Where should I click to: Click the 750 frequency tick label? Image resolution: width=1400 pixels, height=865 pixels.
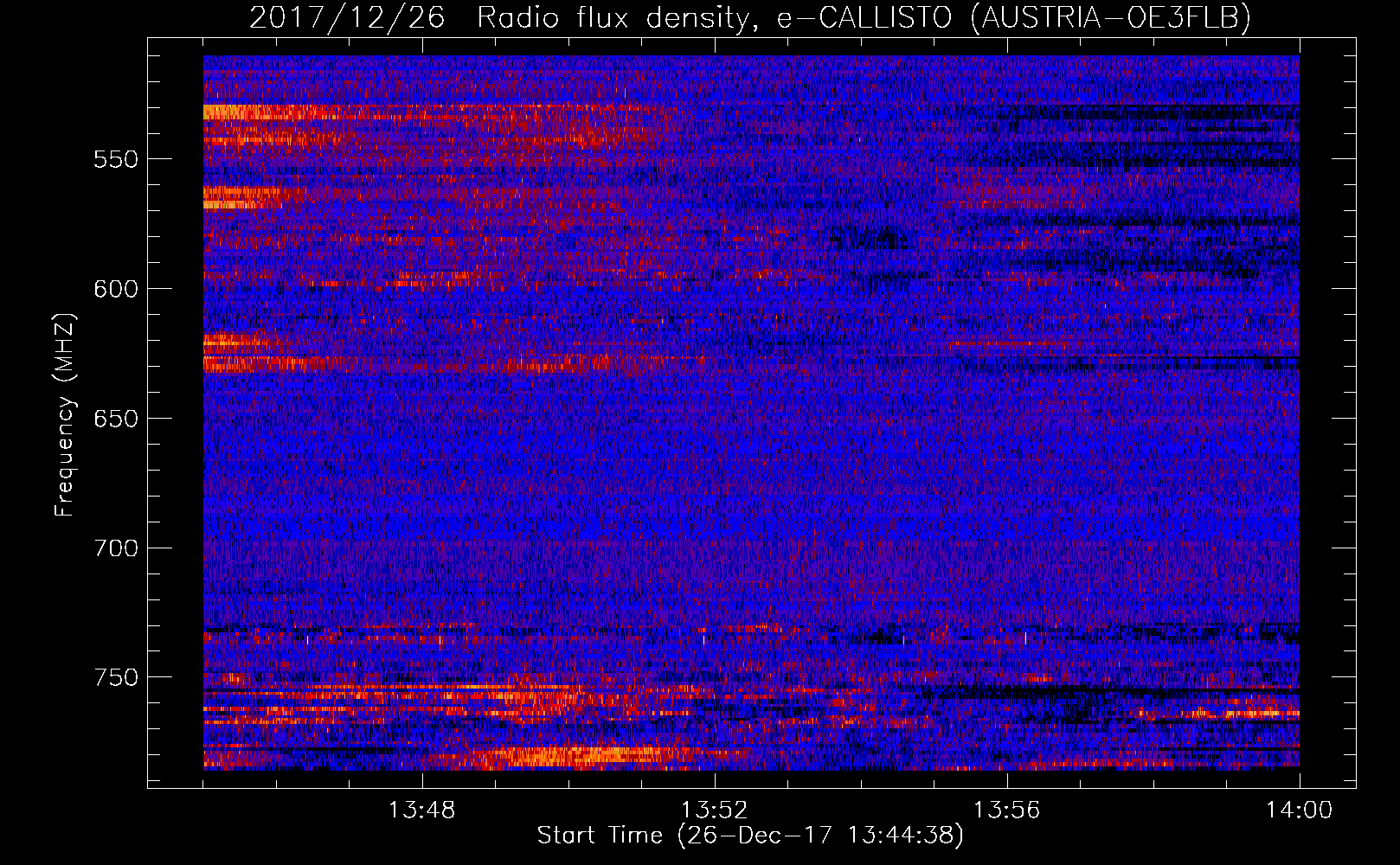click(x=116, y=677)
